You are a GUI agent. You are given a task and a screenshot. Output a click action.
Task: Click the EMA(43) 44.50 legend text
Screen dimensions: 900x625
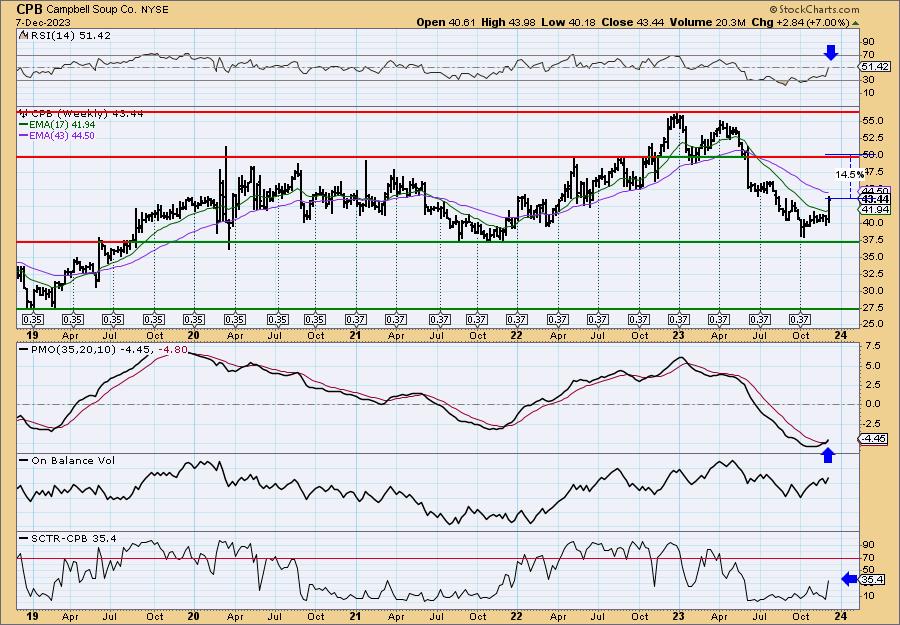click(x=62, y=136)
